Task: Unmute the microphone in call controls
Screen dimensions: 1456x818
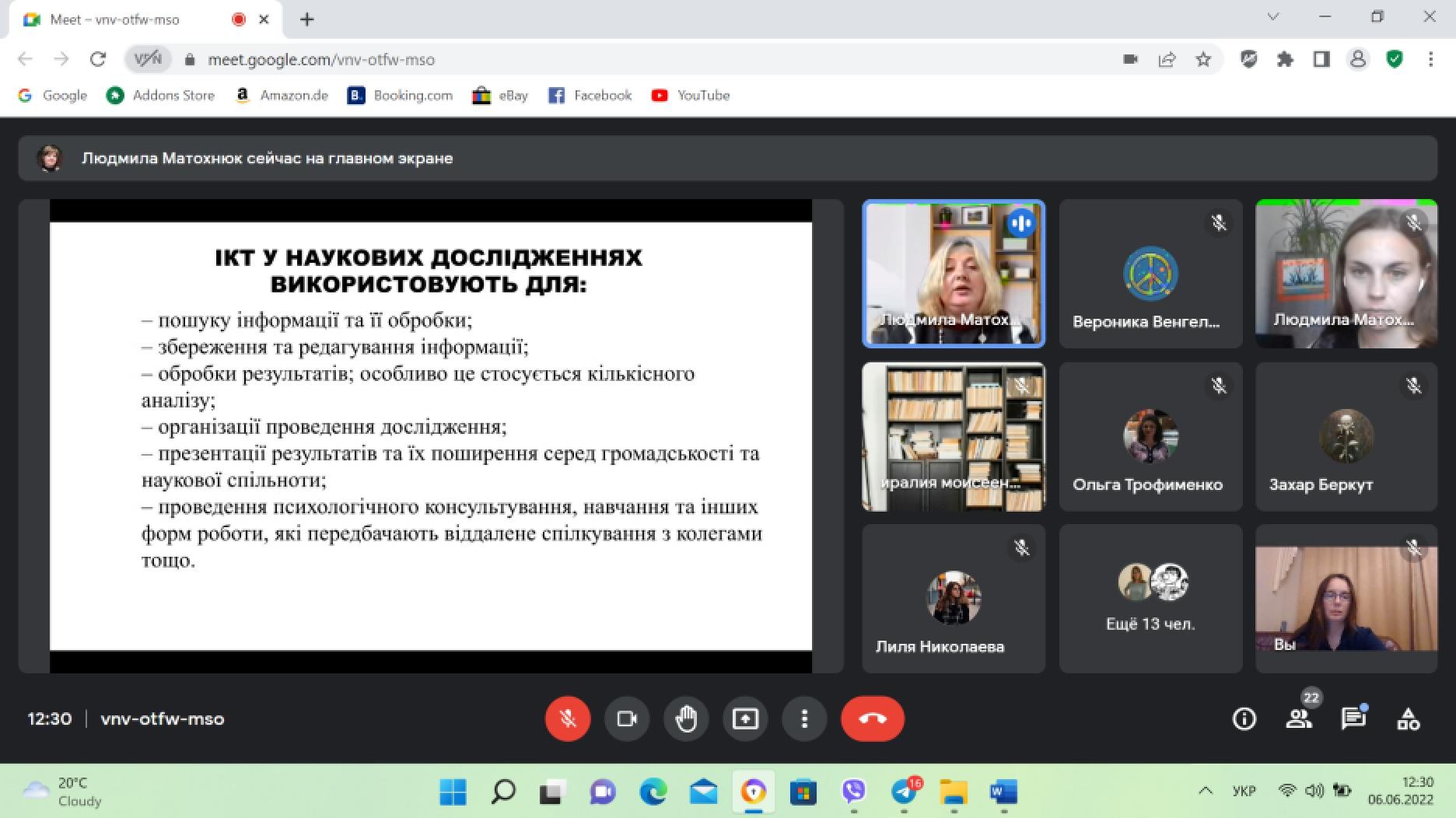Action: click(568, 718)
